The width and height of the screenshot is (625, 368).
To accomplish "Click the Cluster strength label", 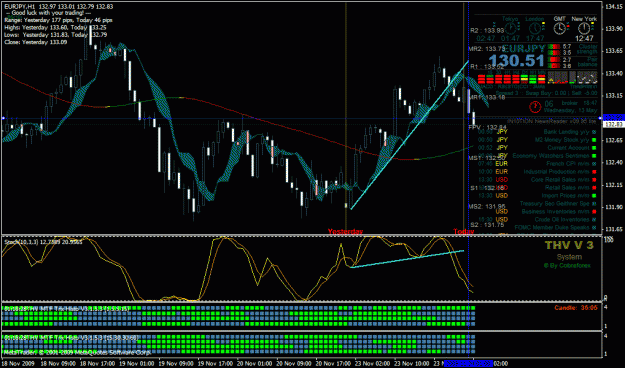I will pos(588,49).
